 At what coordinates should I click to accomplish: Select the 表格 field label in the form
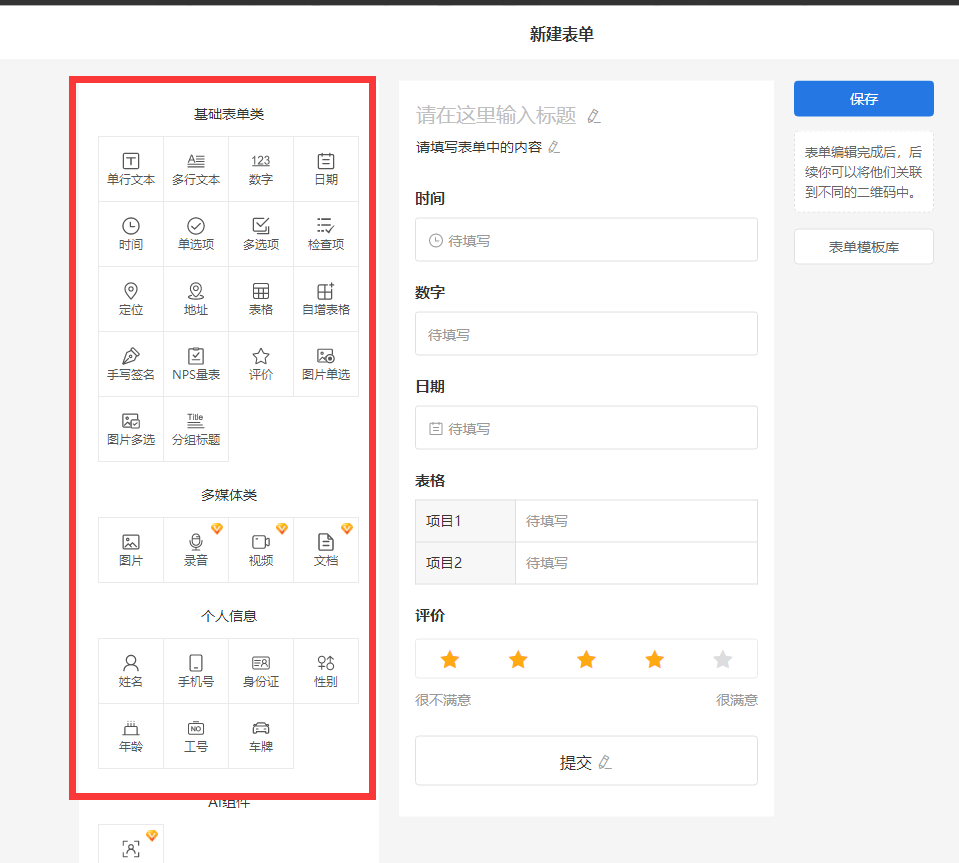tap(430, 481)
